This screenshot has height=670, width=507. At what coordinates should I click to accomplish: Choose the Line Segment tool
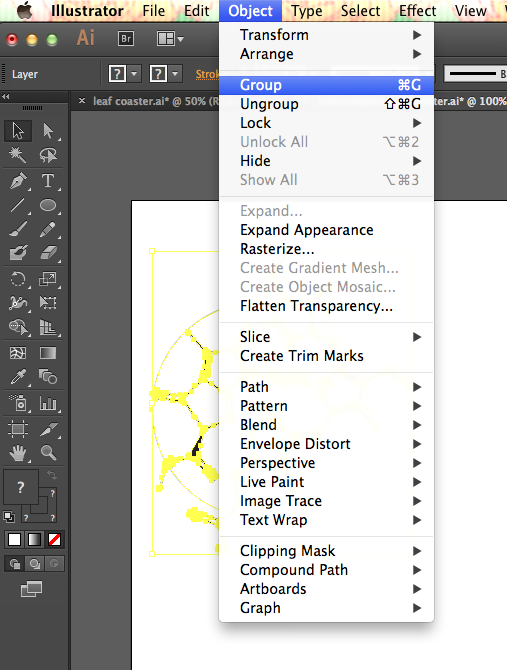coord(18,205)
